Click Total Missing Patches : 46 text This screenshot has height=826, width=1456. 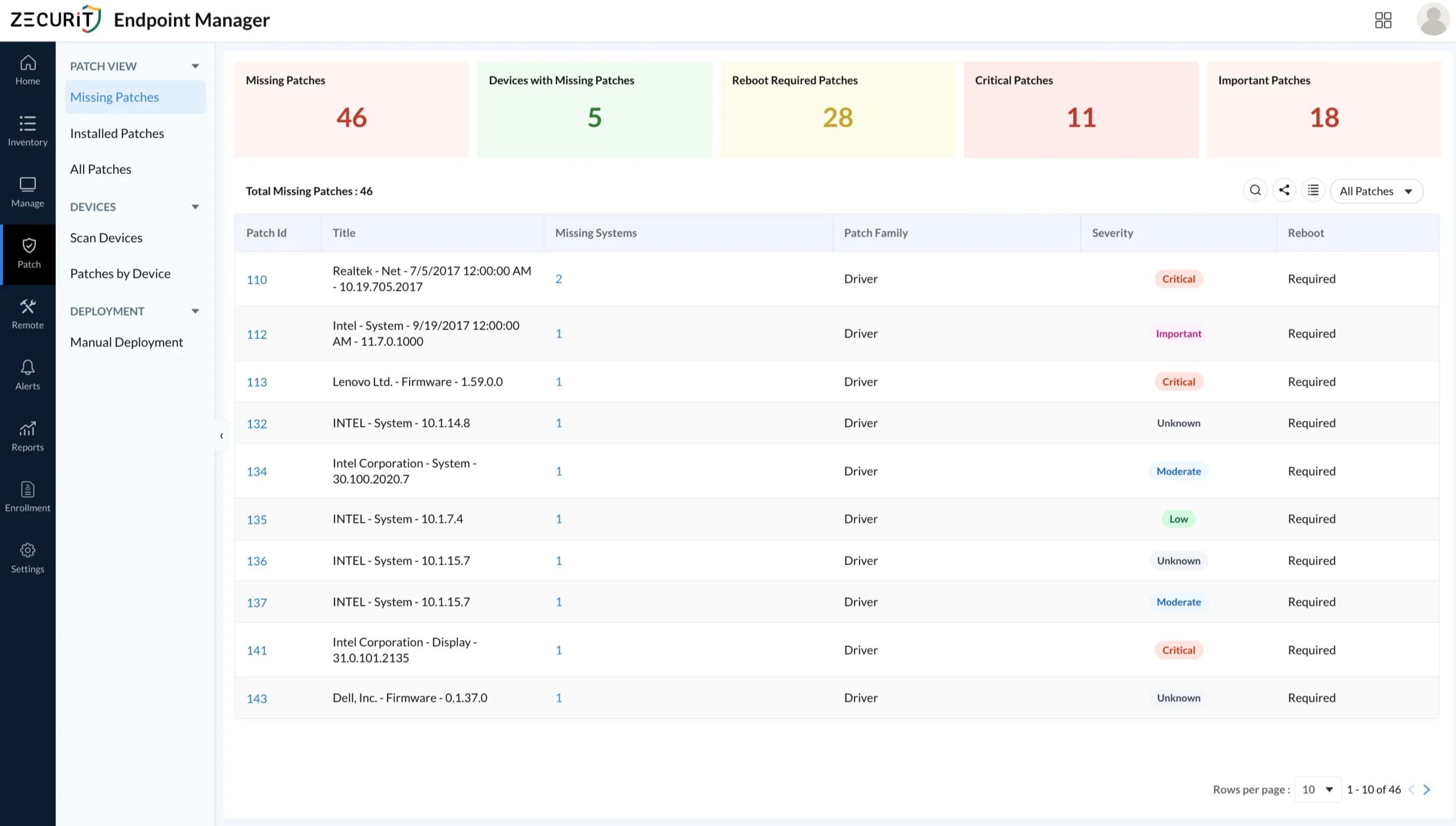pos(309,191)
